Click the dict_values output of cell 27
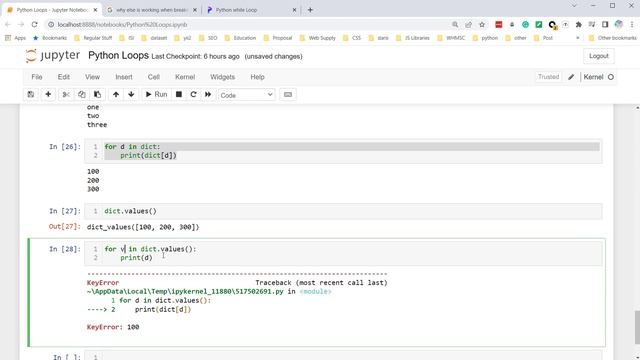The height and width of the screenshot is (360, 640). [x=143, y=227]
